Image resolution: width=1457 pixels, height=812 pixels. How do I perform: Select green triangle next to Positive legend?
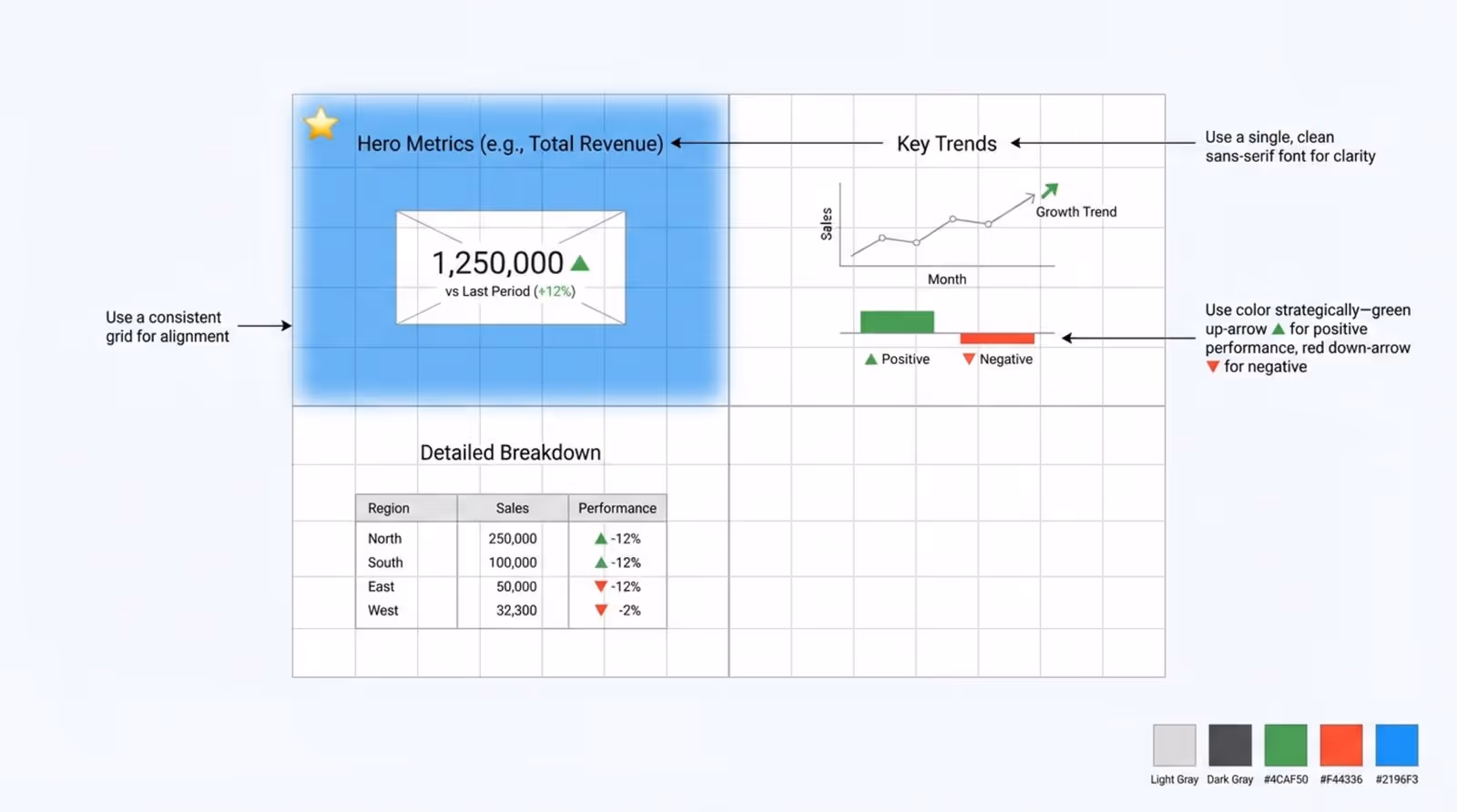coord(871,359)
